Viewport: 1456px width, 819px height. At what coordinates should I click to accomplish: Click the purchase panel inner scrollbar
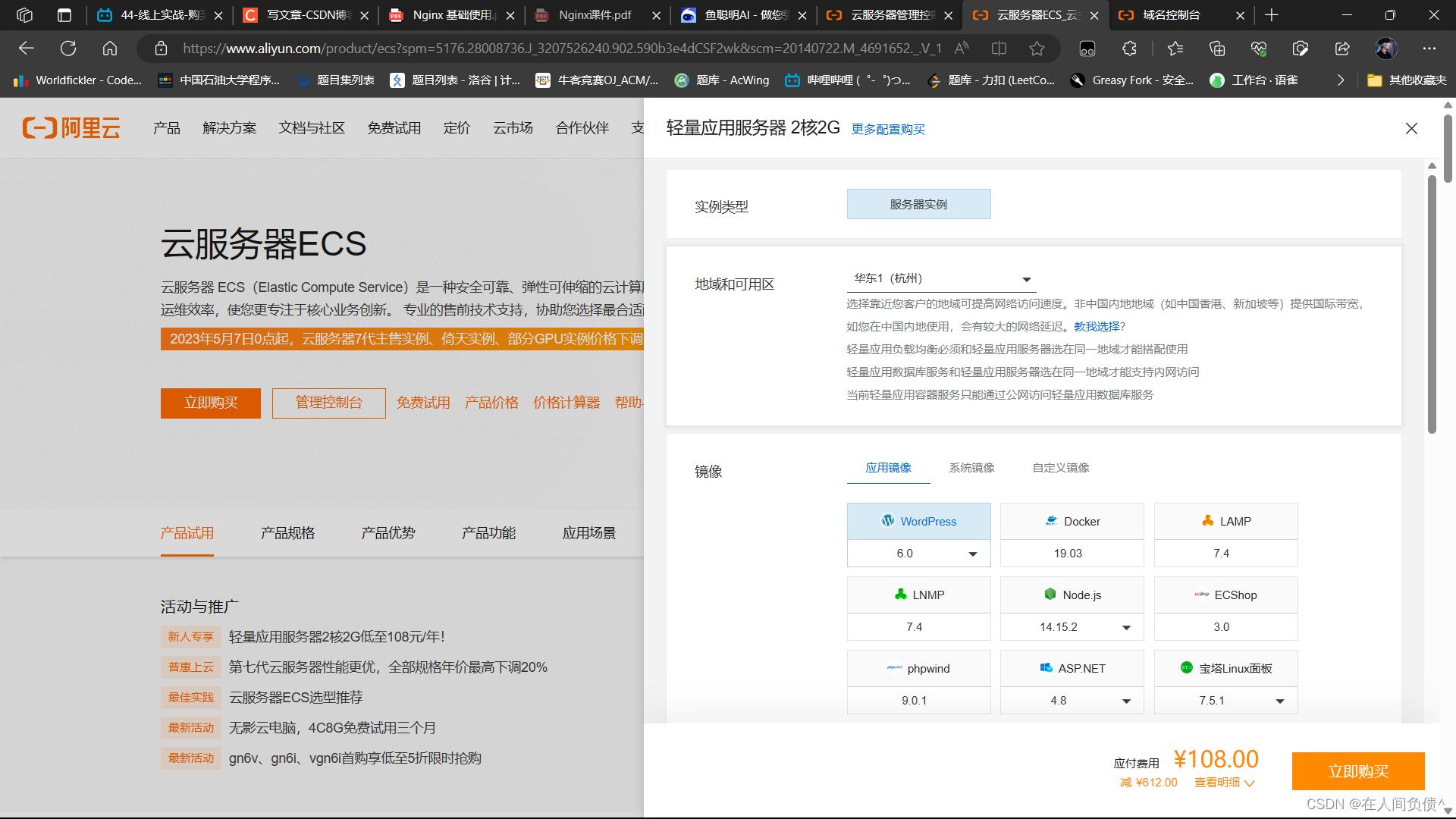pyautogui.click(x=1432, y=303)
